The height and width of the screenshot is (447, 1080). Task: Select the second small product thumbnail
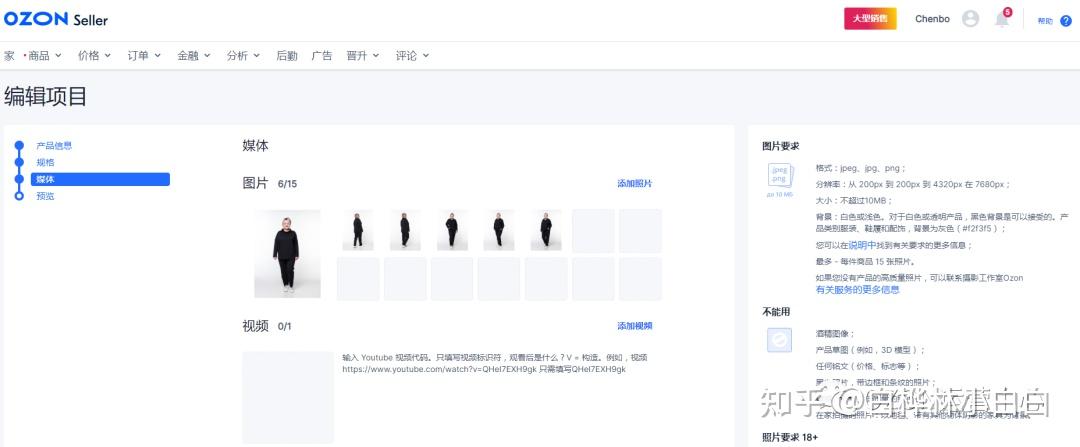[405, 230]
